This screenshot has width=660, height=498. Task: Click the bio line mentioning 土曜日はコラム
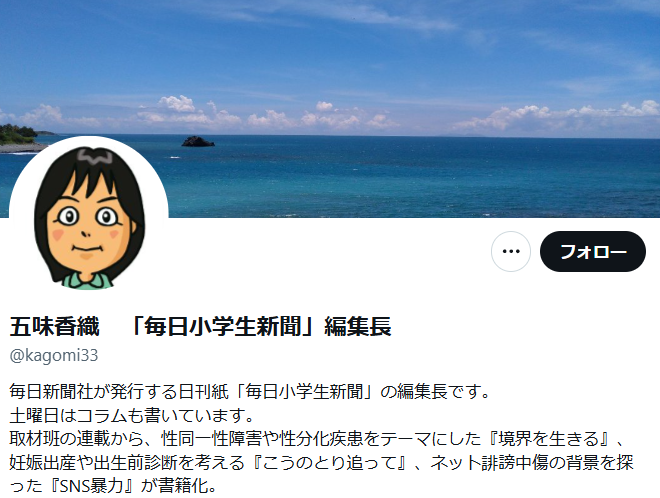click(131, 415)
